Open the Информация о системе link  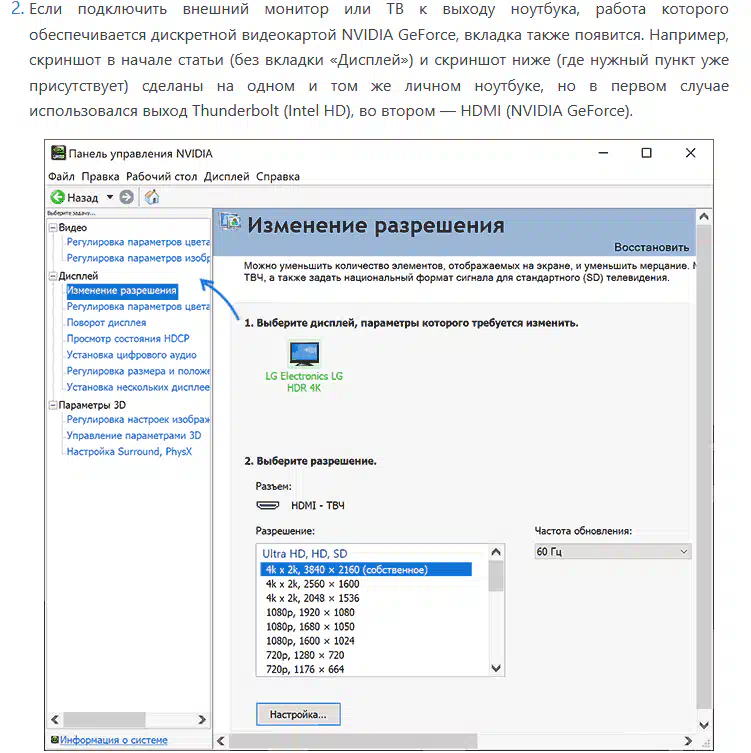[x=114, y=740]
